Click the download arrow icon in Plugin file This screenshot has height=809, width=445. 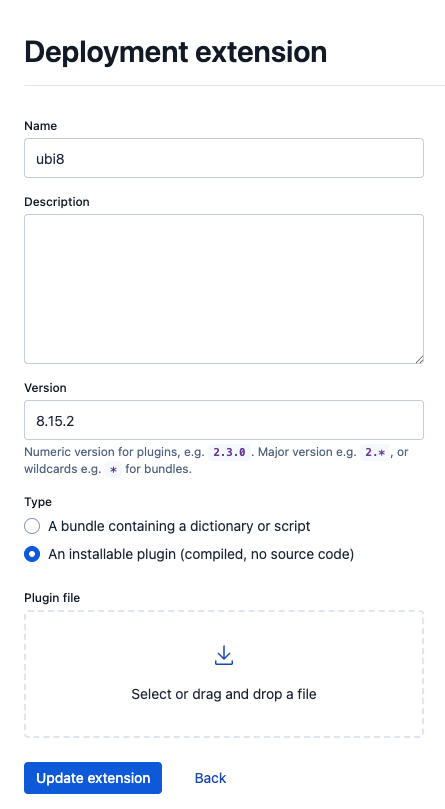coord(224,655)
